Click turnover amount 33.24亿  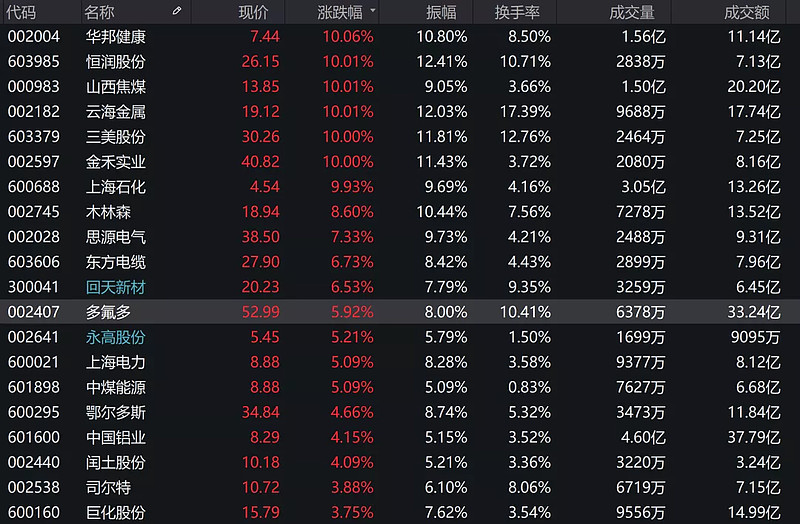coord(754,312)
